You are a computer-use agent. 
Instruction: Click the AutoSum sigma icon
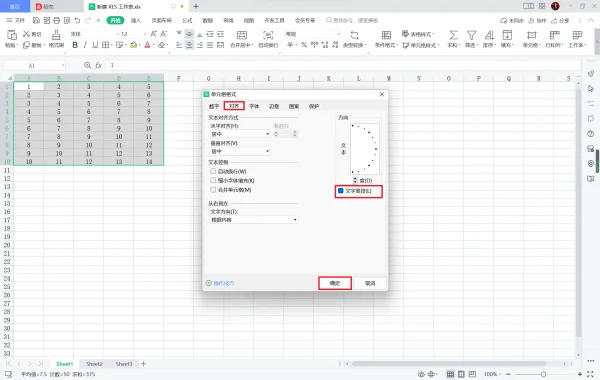(453, 35)
